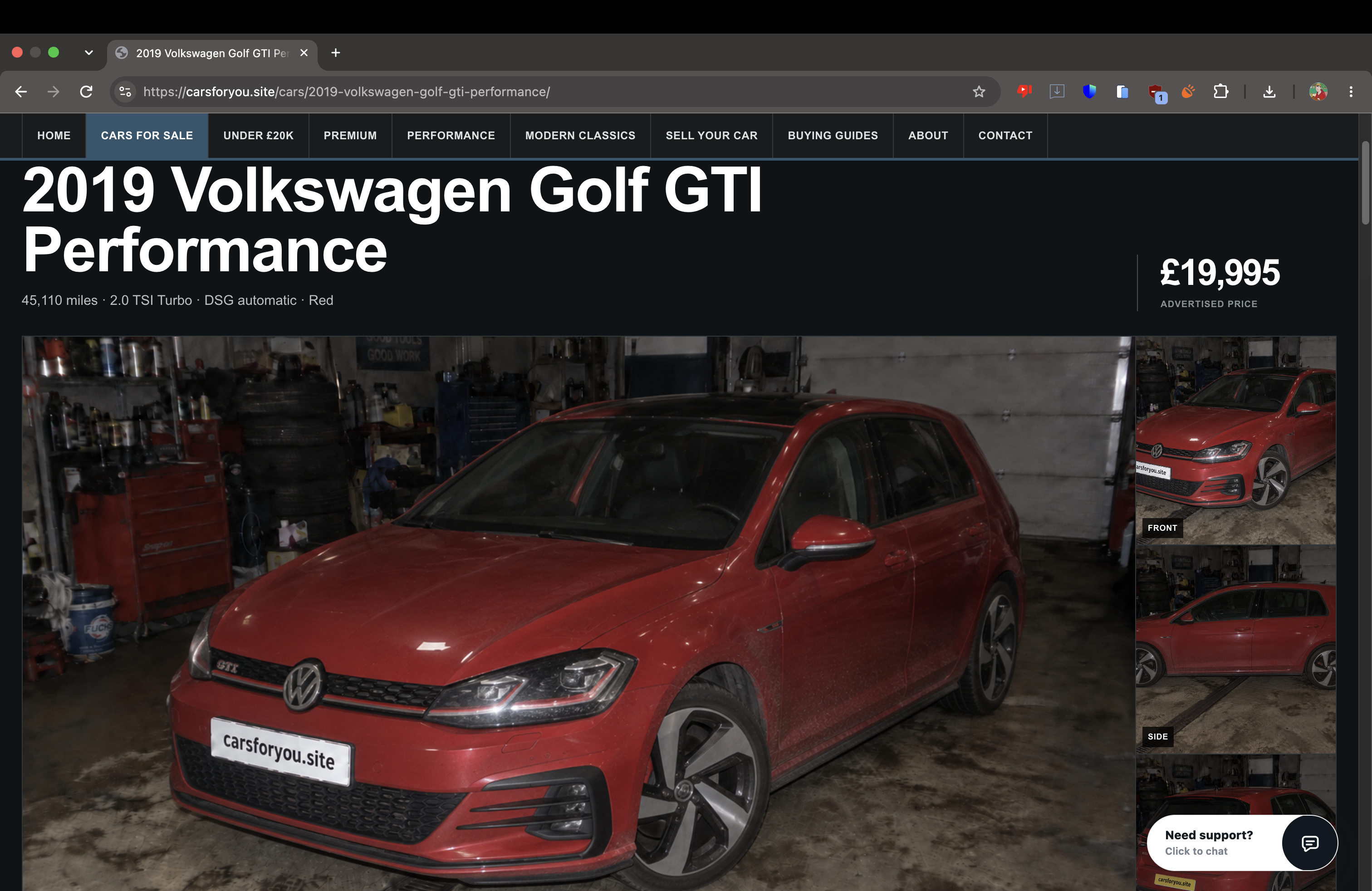Open the red extension with badge 1
The height and width of the screenshot is (891, 1372).
(1157, 93)
